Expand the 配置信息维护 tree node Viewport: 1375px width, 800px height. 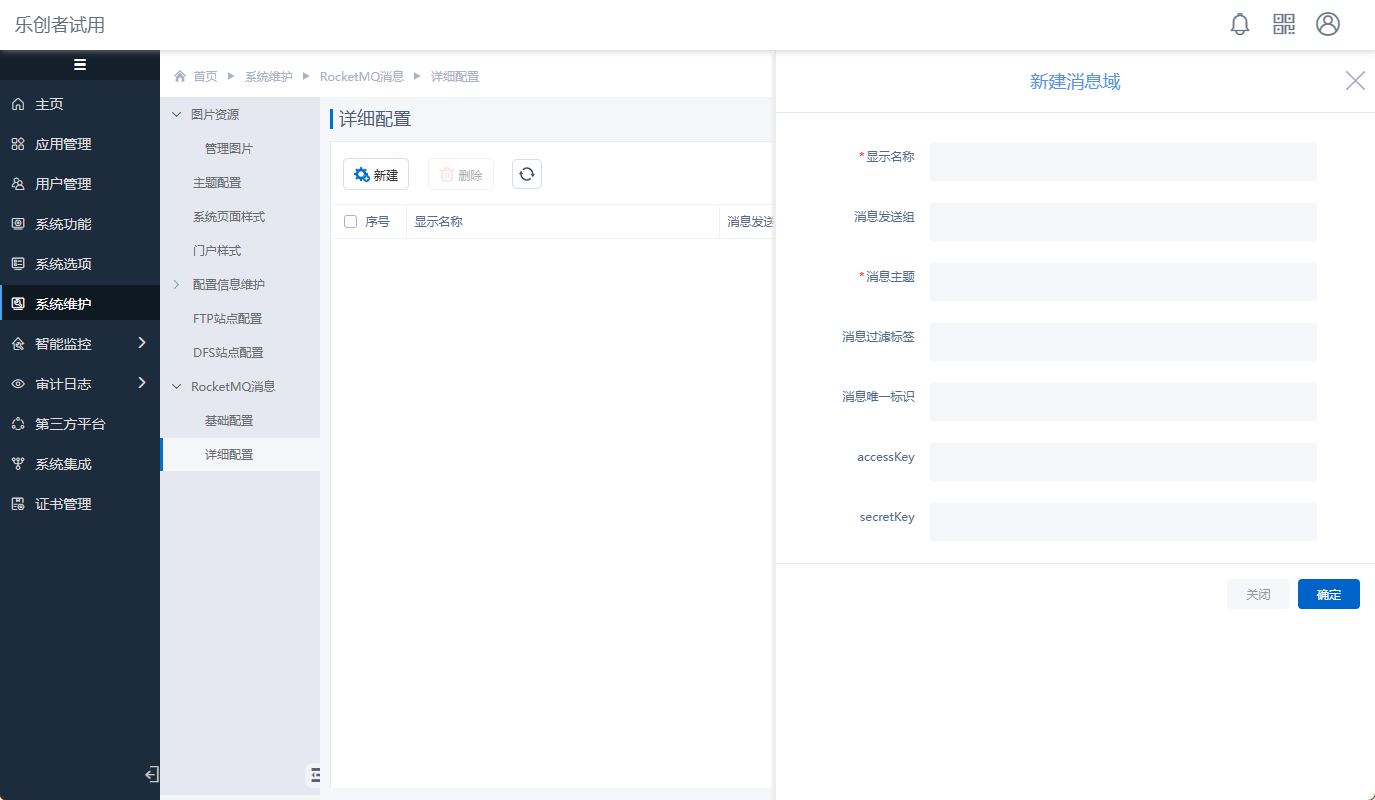(177, 285)
